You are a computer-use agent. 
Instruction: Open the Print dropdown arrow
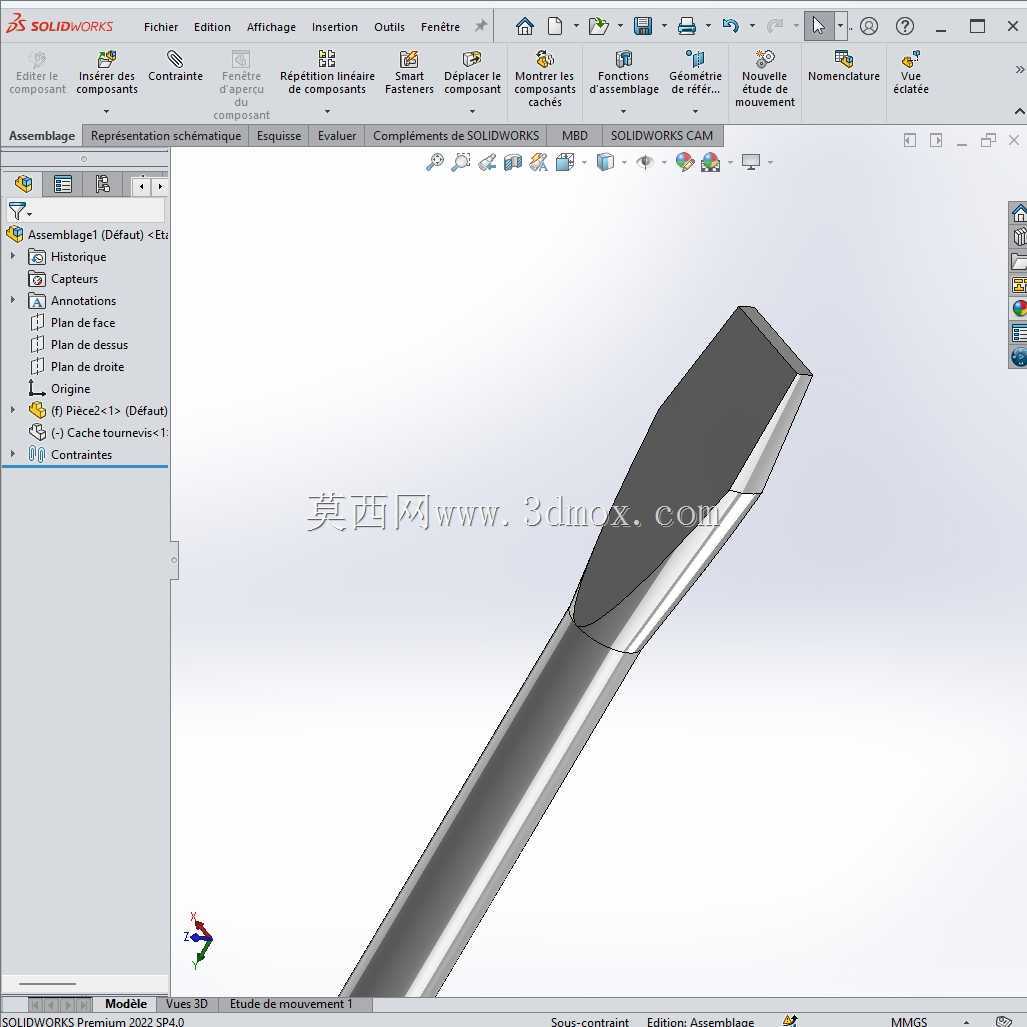click(707, 26)
